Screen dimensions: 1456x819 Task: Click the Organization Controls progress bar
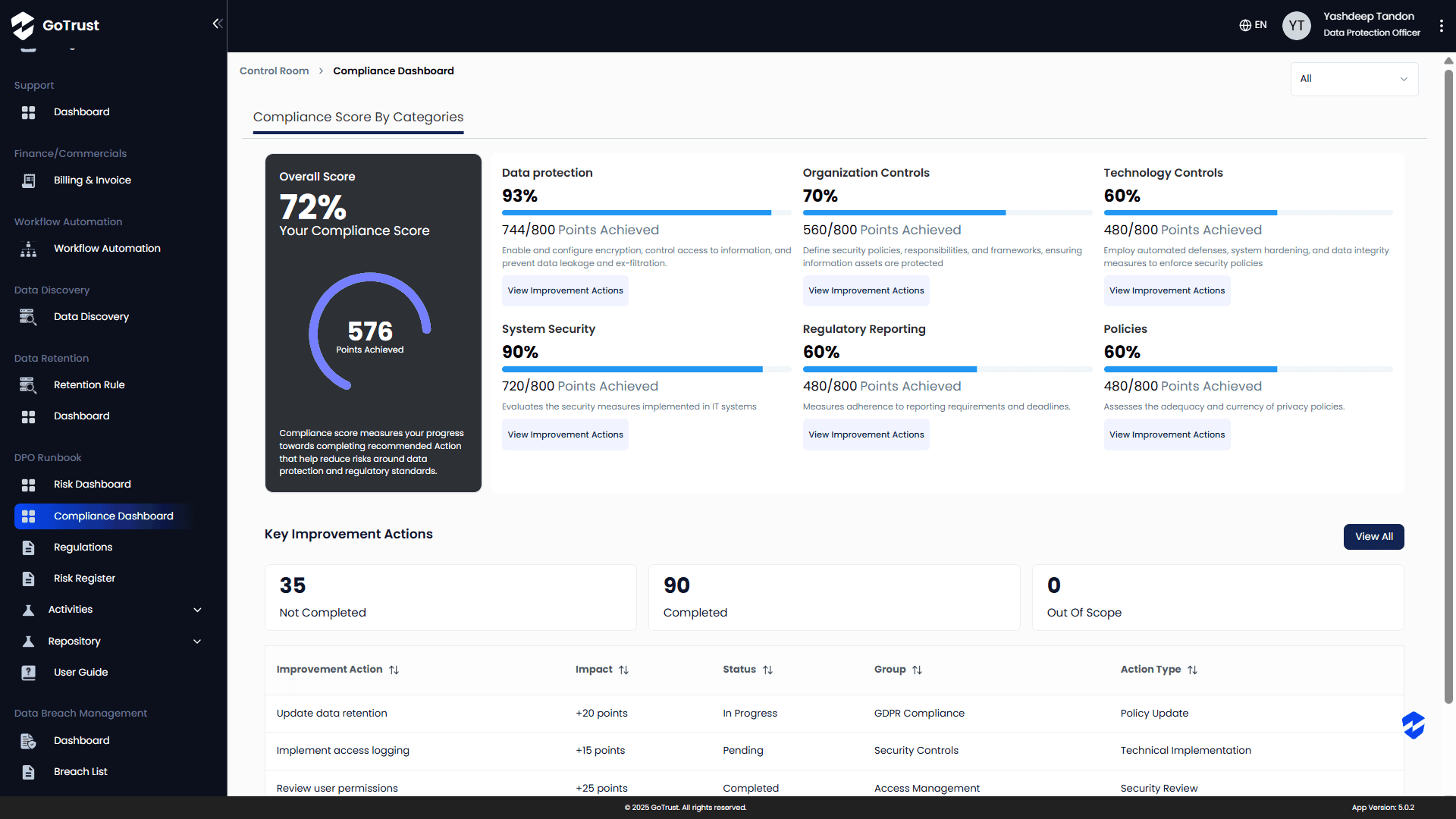point(947,213)
